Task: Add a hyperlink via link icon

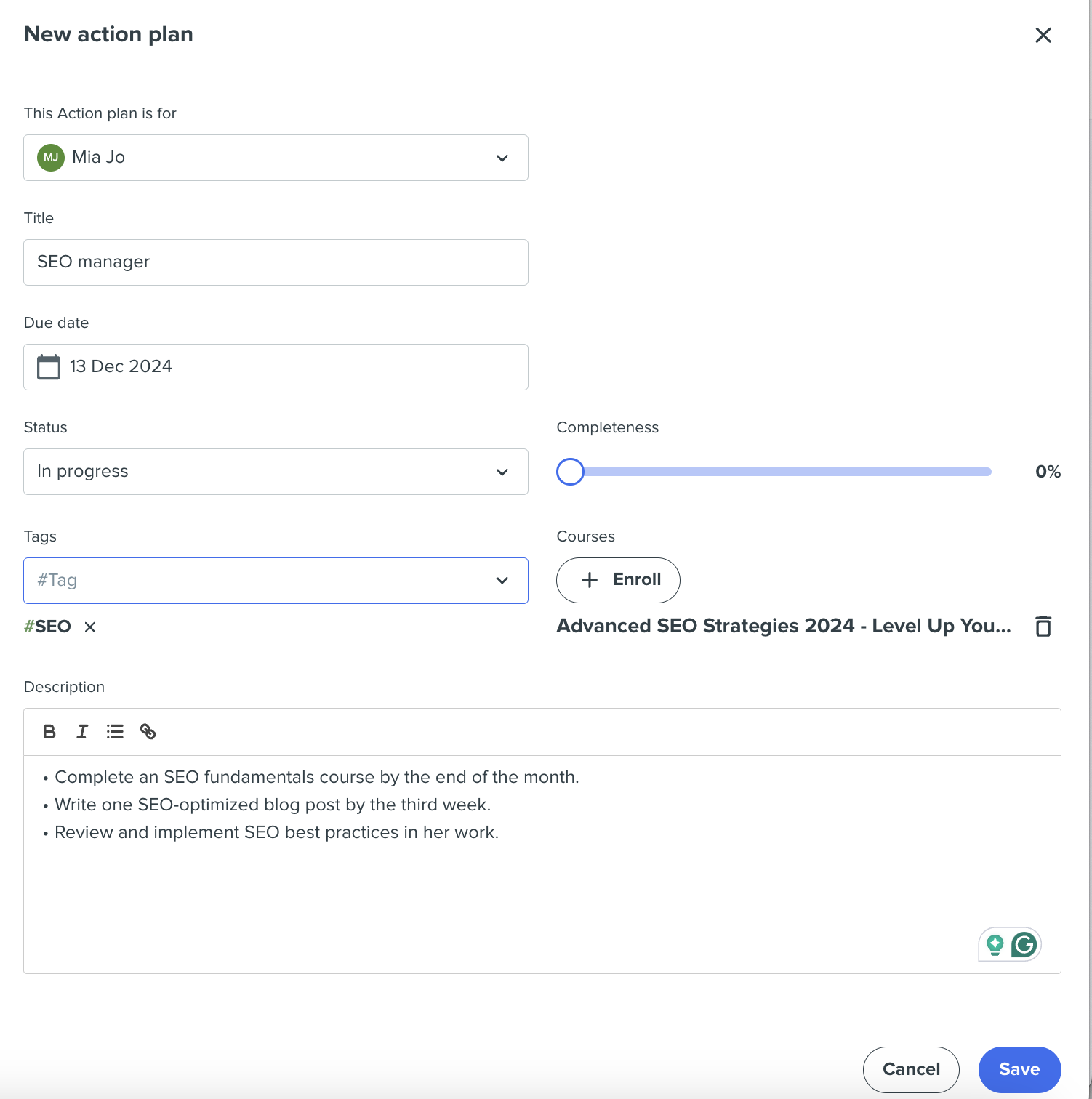Action: (148, 732)
